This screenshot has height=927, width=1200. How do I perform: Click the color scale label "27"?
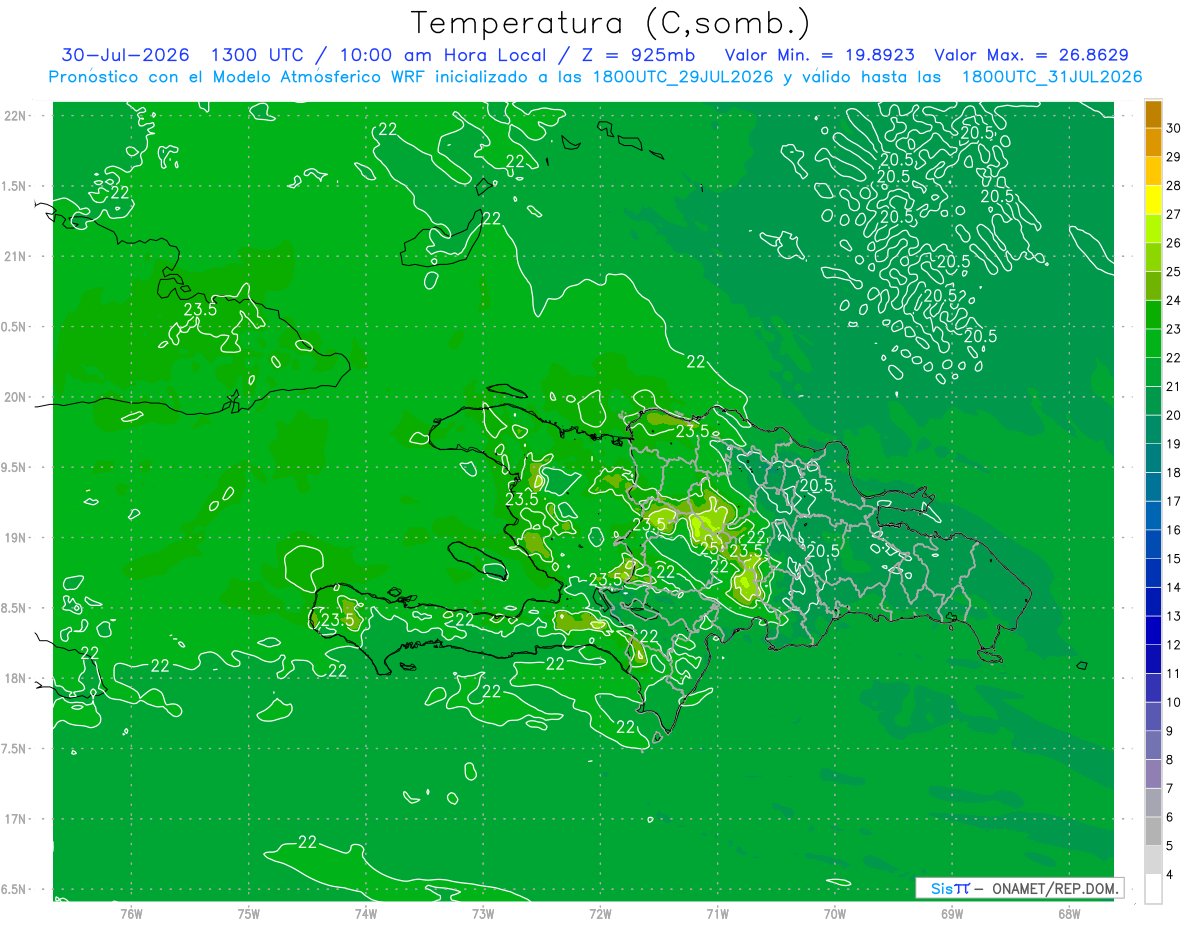tap(1174, 214)
